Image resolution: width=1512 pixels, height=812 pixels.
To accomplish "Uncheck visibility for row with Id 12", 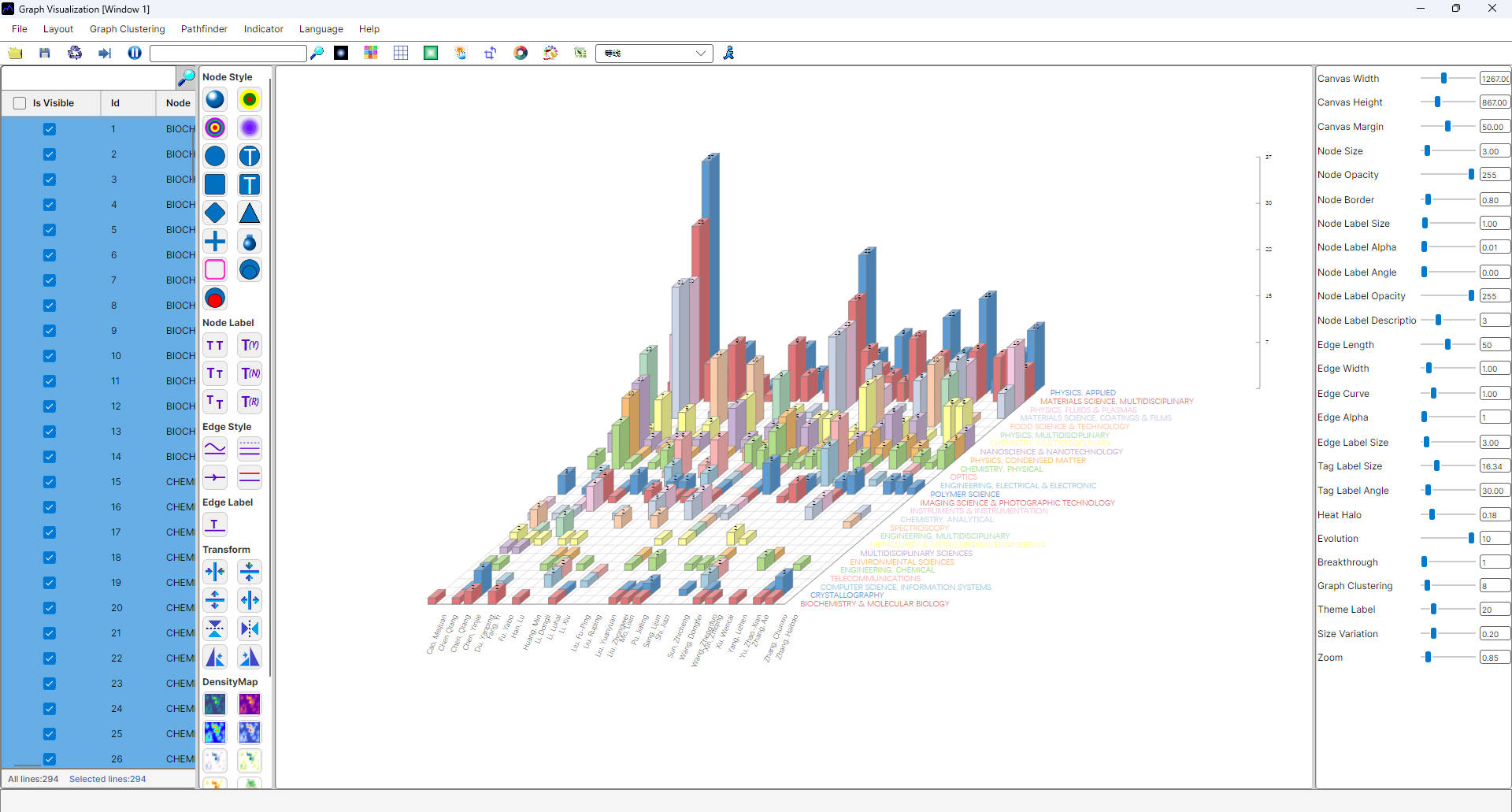I will (x=50, y=406).
